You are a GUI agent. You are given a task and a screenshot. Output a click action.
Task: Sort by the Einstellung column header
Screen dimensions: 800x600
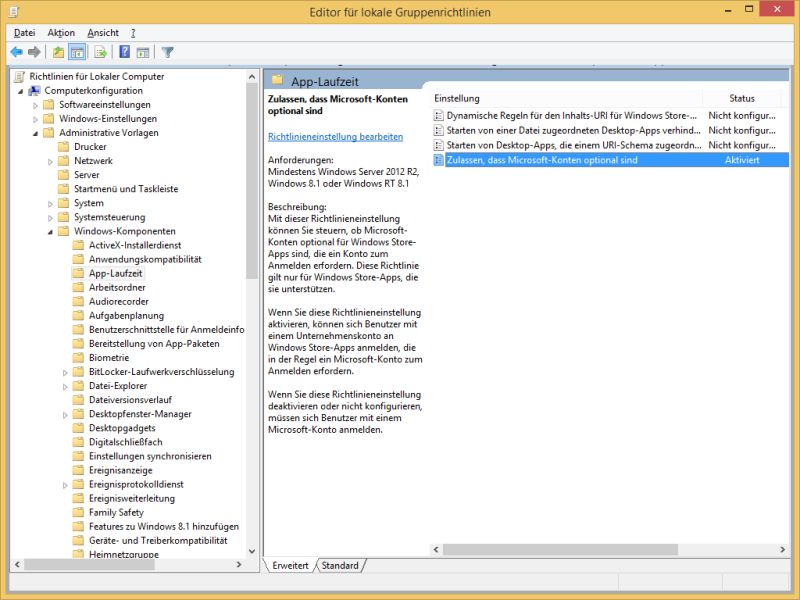pyautogui.click(x=566, y=98)
